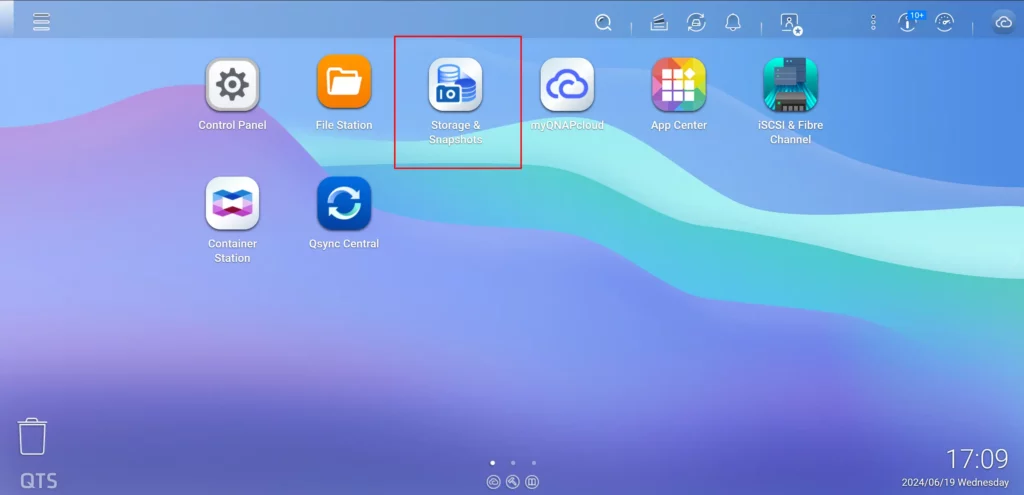This screenshot has height=495, width=1024.
Task: Expand the three-dot more options menu
Action: pos(873,22)
